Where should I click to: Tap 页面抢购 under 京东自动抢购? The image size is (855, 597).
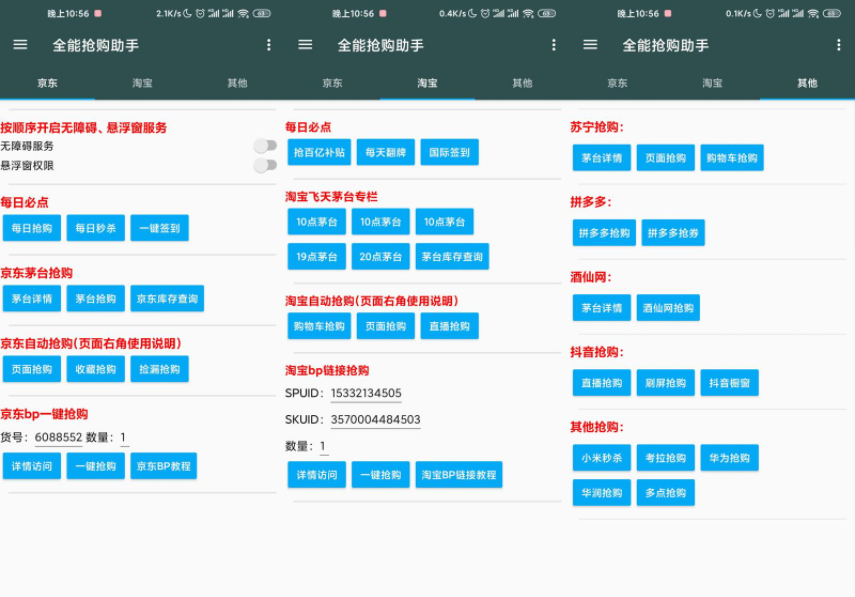(x=32, y=369)
